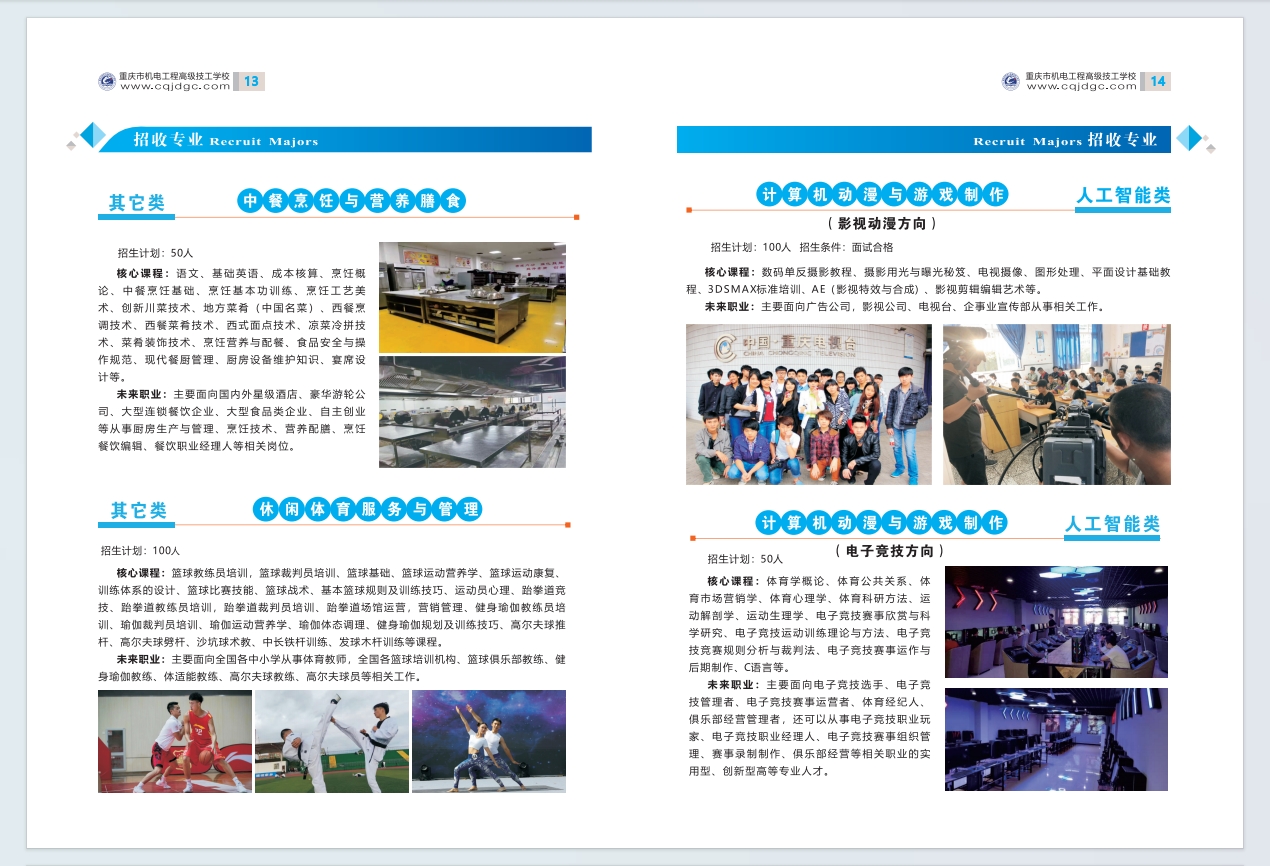Open the lower esports computer room photo
Screen dimensions: 1270x866
pos(1056,739)
